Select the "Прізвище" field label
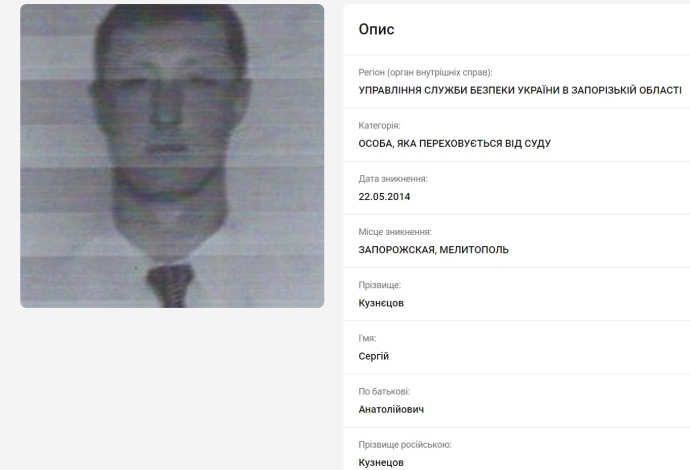 379,285
